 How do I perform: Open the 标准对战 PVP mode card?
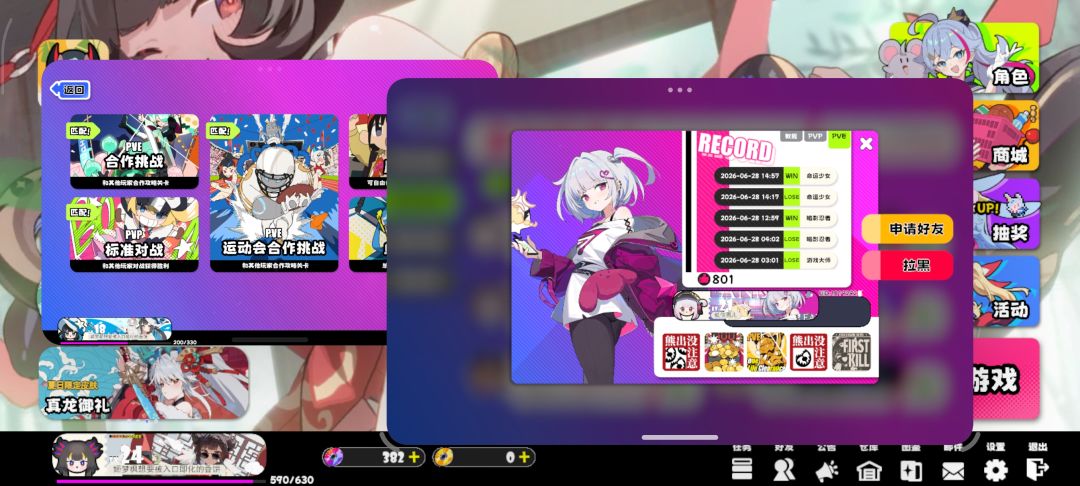tap(134, 234)
